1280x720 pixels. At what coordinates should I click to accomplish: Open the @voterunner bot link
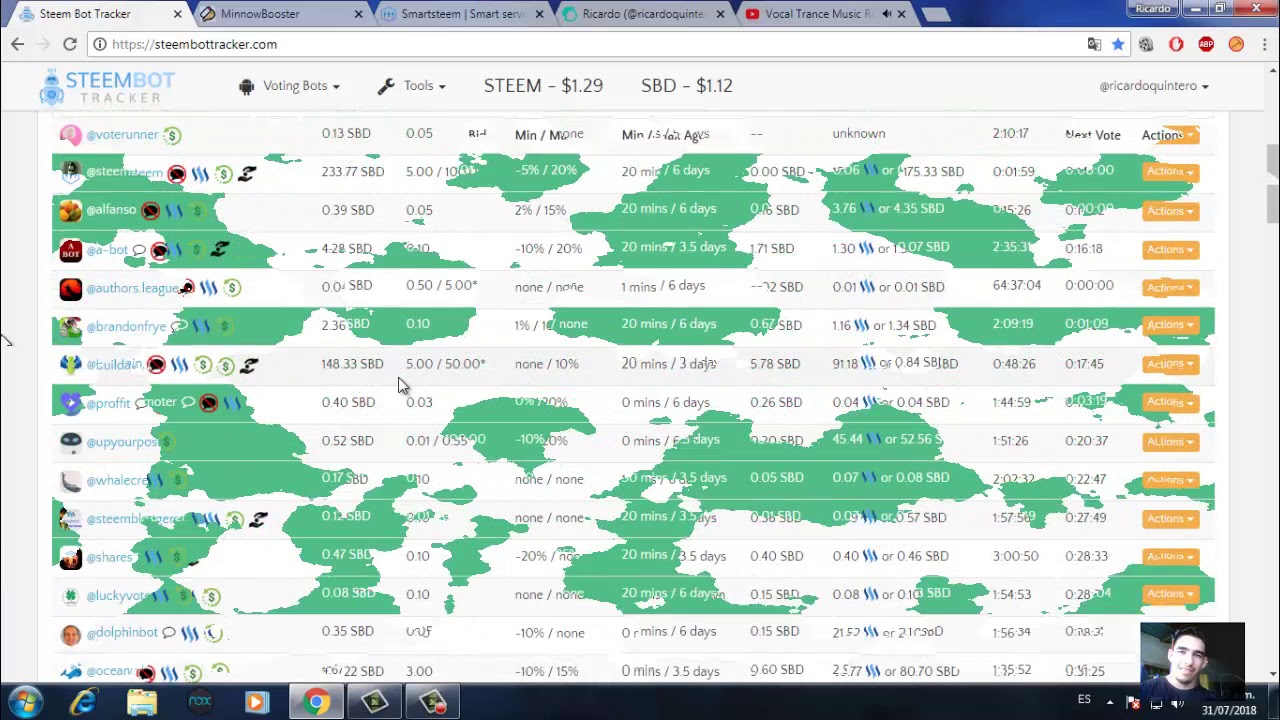[x=122, y=134]
